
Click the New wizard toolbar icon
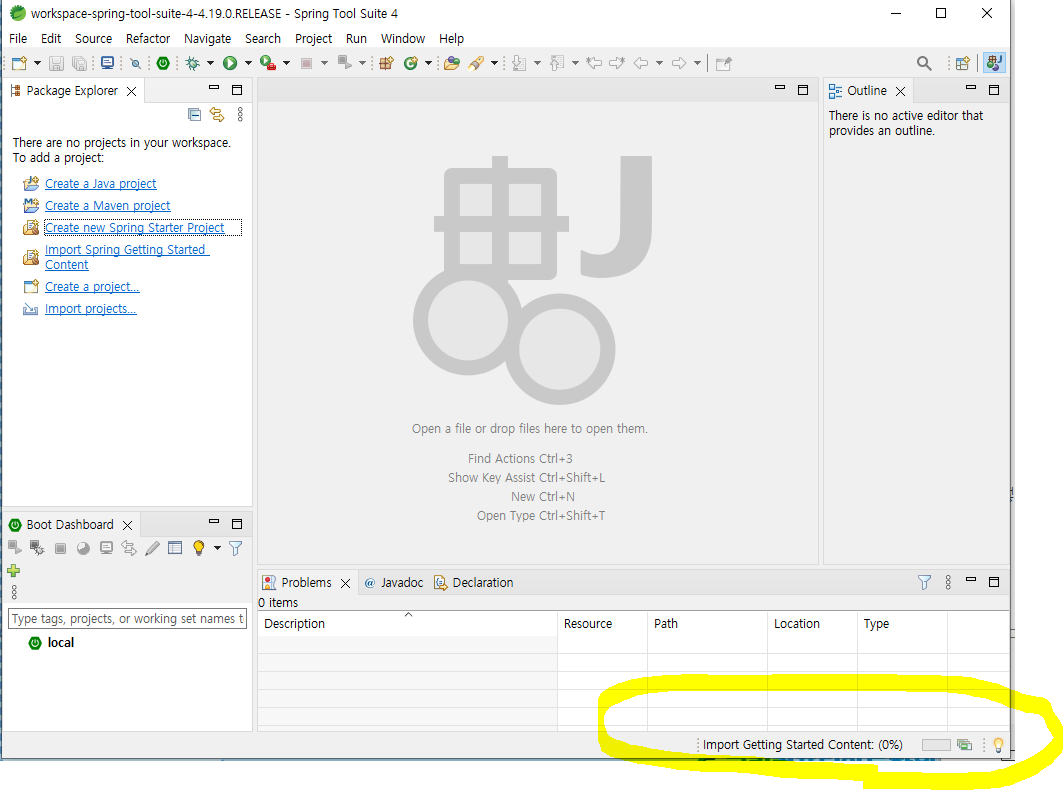20,63
